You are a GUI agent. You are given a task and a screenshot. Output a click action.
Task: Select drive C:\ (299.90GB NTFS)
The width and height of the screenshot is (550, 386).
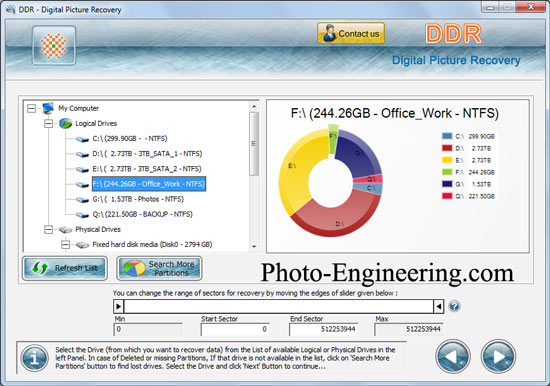130,139
